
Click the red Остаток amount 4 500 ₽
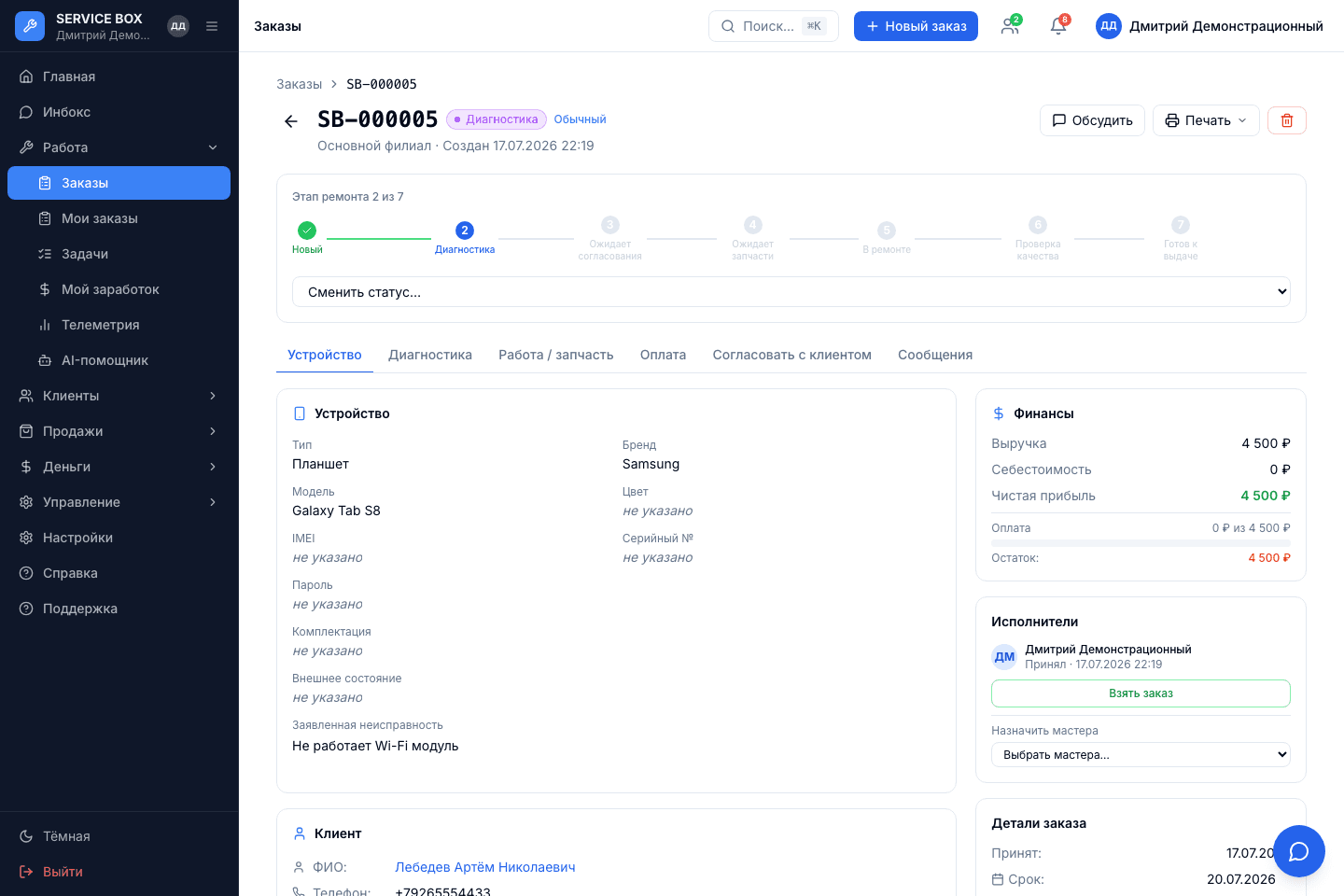1269,558
